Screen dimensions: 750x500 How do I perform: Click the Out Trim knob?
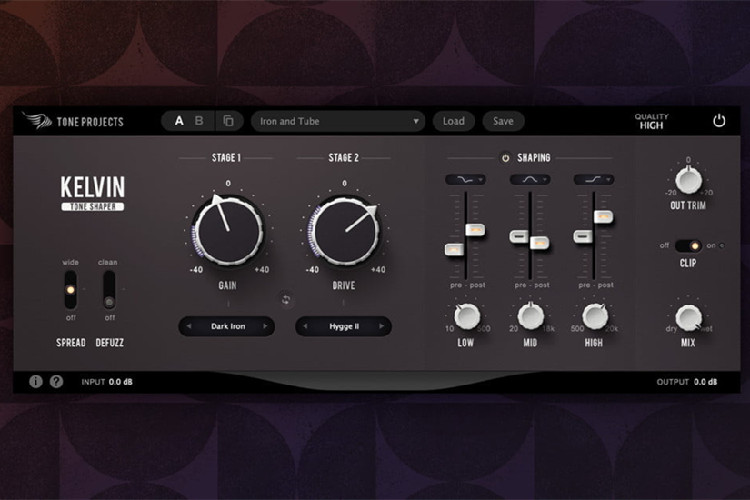click(688, 180)
